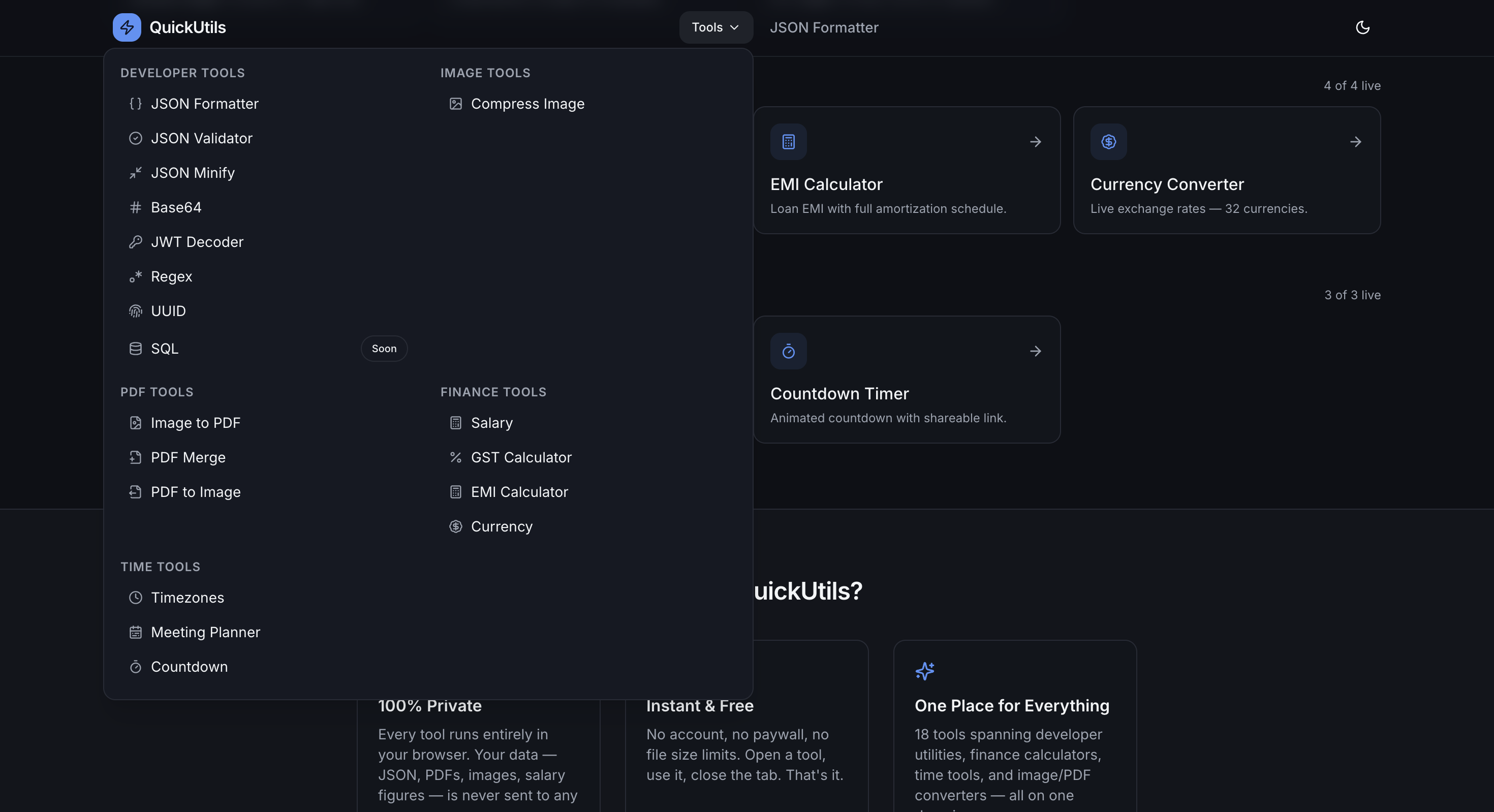Choose PDF to Image menu entry
The width and height of the screenshot is (1494, 812).
tap(267, 492)
